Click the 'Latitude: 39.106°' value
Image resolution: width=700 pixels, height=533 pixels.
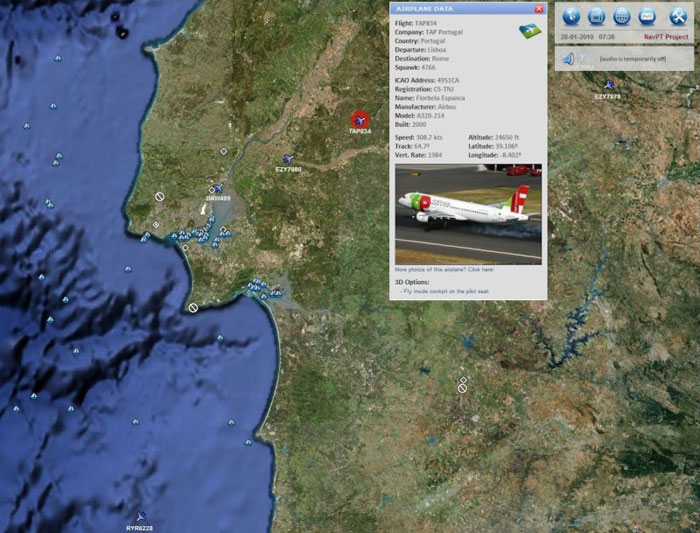492,146
